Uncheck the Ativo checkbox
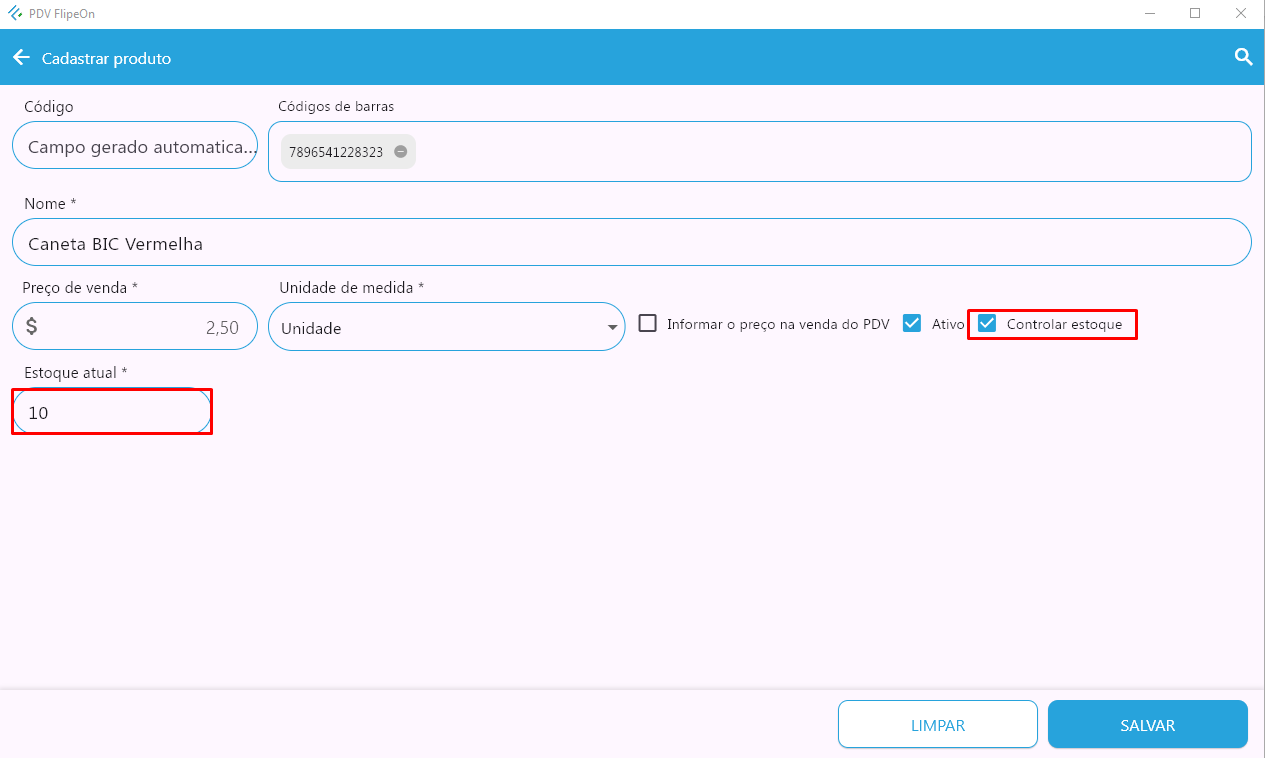The height and width of the screenshot is (758, 1265). click(x=911, y=324)
